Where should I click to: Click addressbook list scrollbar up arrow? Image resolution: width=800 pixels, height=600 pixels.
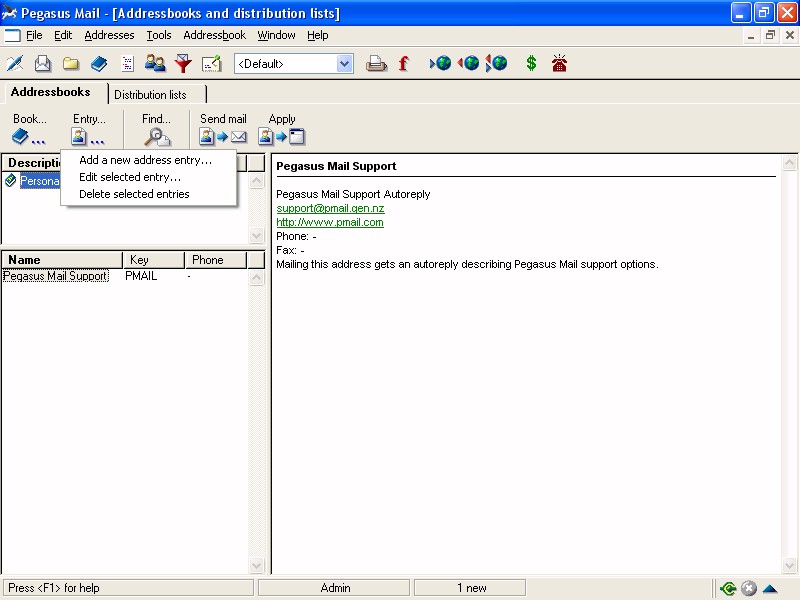click(257, 181)
